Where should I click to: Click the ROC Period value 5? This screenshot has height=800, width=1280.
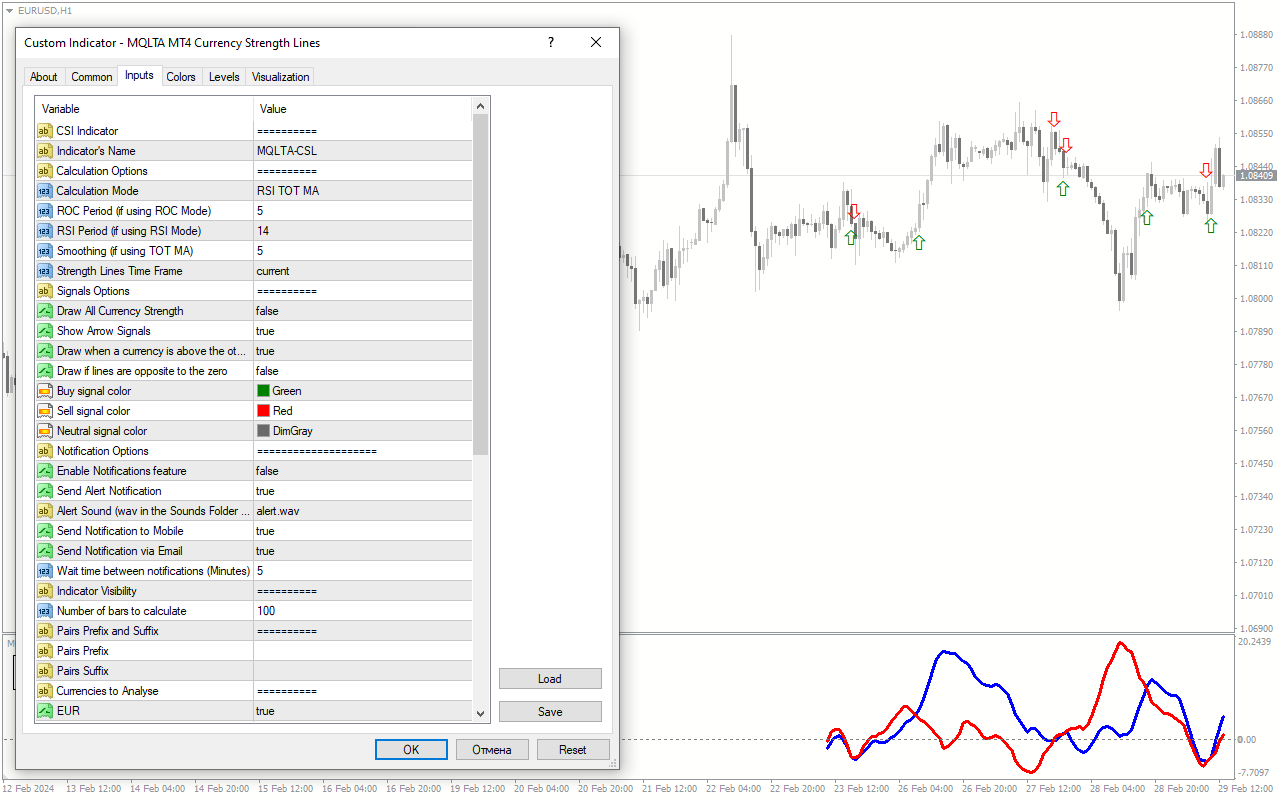pos(362,211)
